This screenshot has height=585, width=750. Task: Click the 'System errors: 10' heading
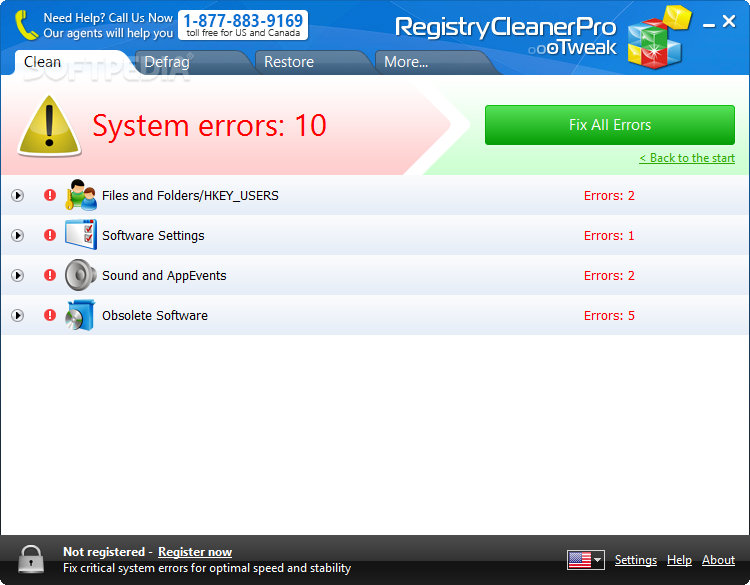point(210,126)
